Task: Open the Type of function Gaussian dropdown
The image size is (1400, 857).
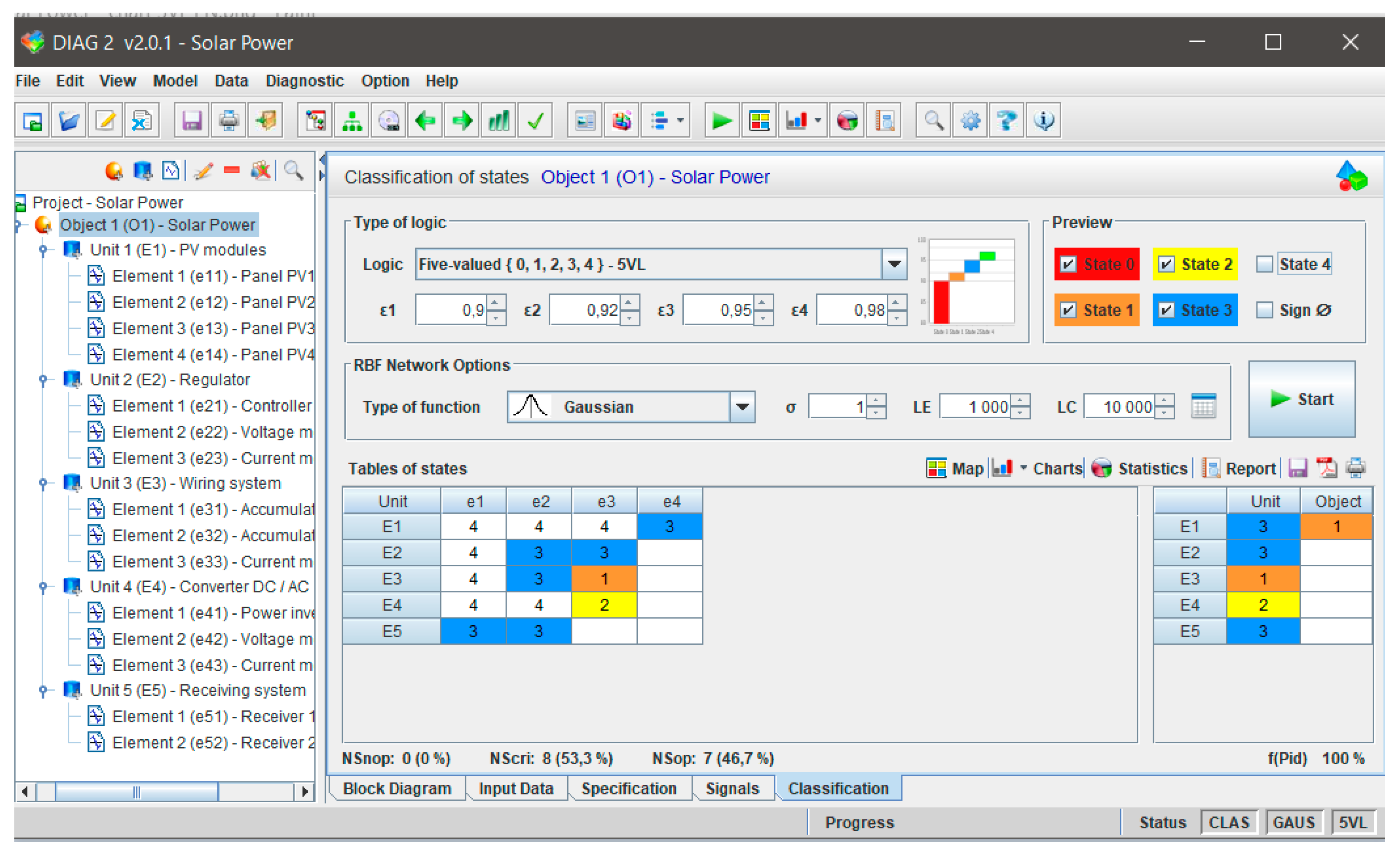Action: [742, 407]
